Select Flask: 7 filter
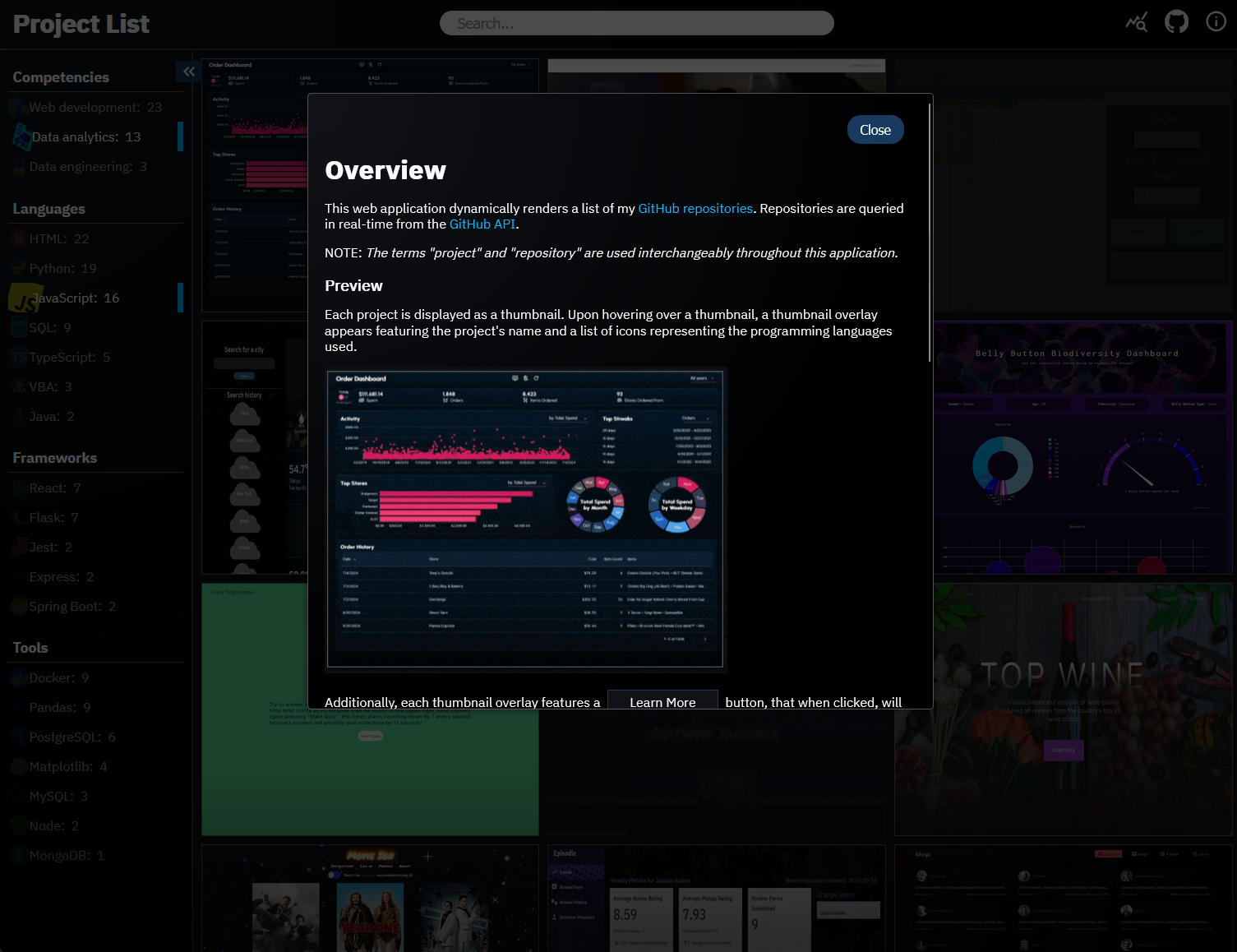Screen dimensions: 1237x952 coord(95,518)
